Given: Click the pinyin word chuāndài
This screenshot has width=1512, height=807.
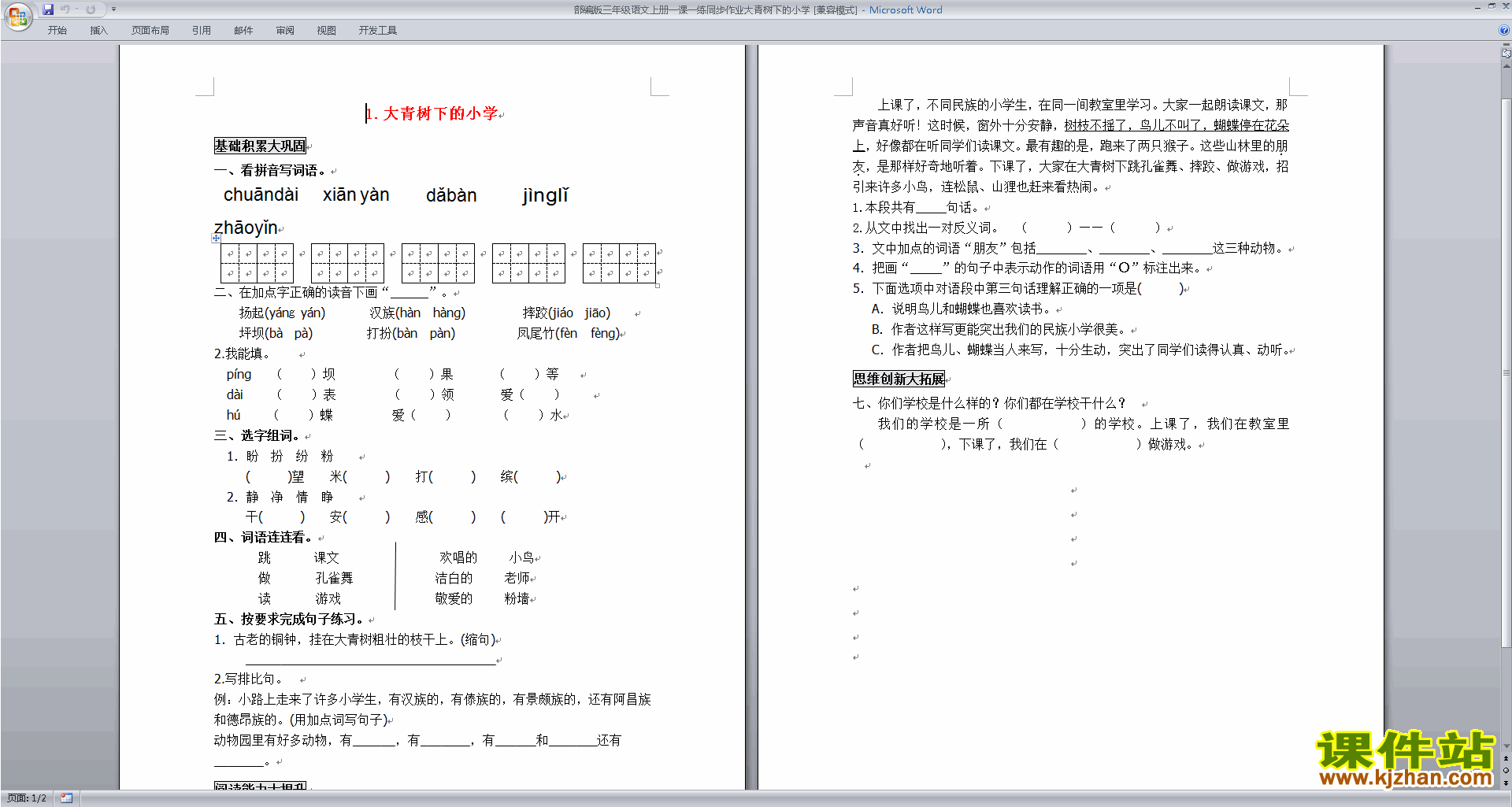Looking at the screenshot, I should (261, 195).
